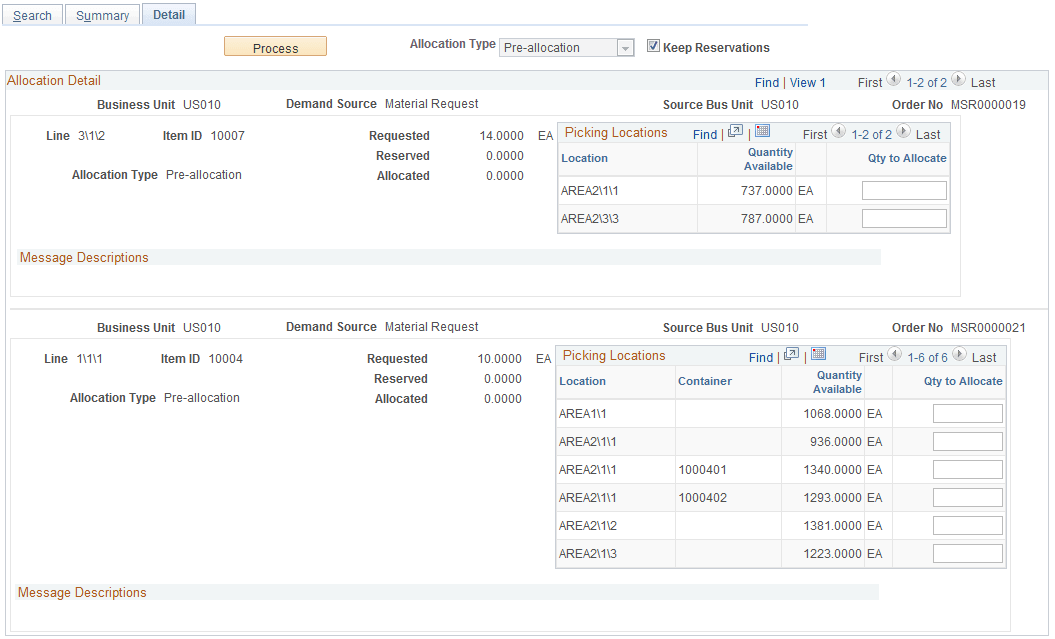
Task: Select the Search tab
Action: (32, 14)
